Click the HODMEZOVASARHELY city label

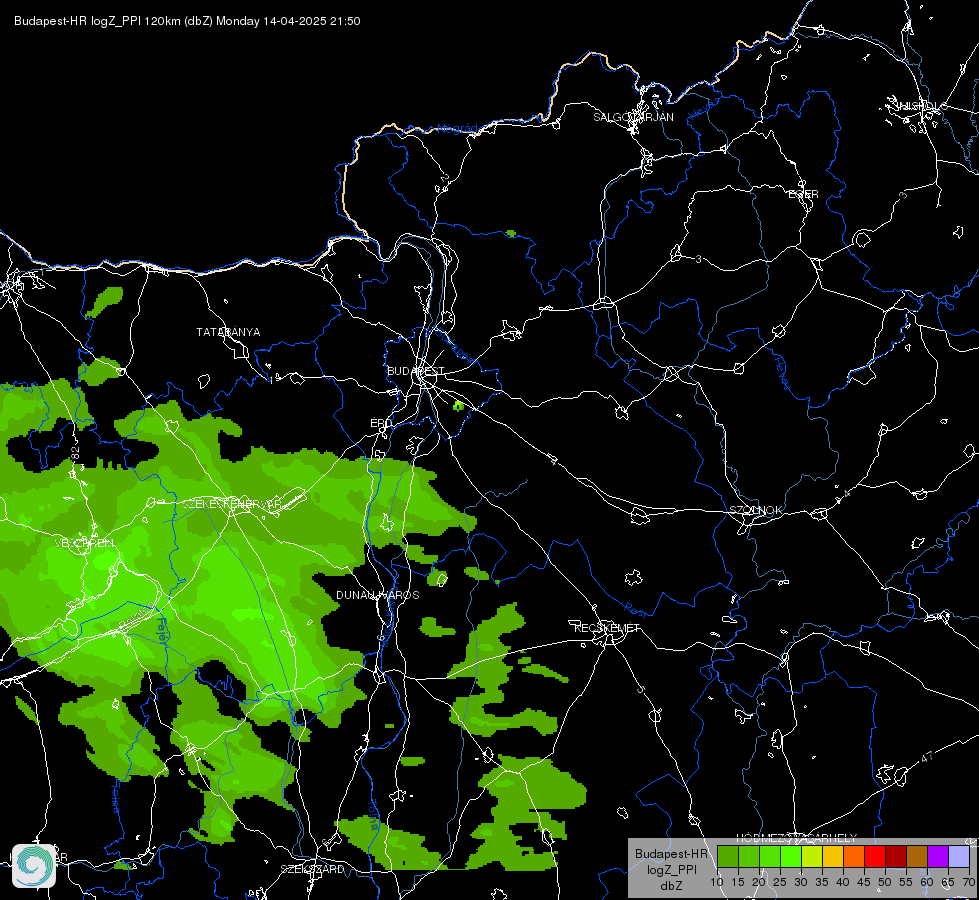click(x=797, y=838)
